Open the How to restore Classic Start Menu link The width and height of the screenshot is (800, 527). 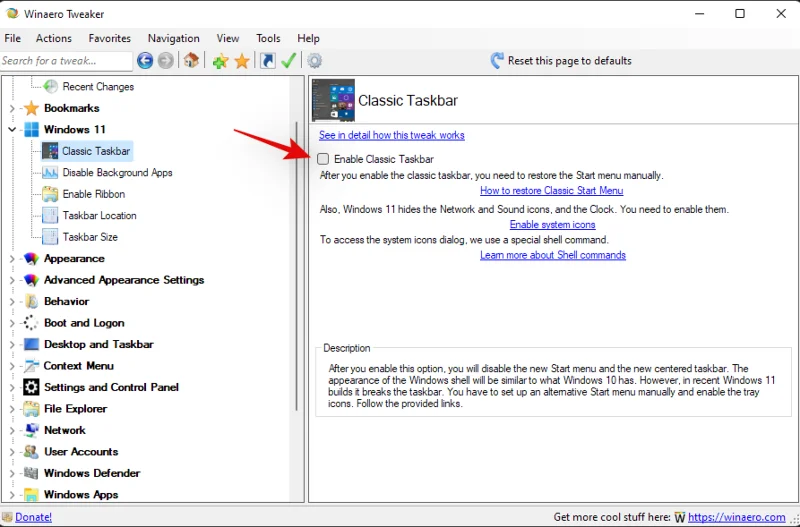point(551,190)
